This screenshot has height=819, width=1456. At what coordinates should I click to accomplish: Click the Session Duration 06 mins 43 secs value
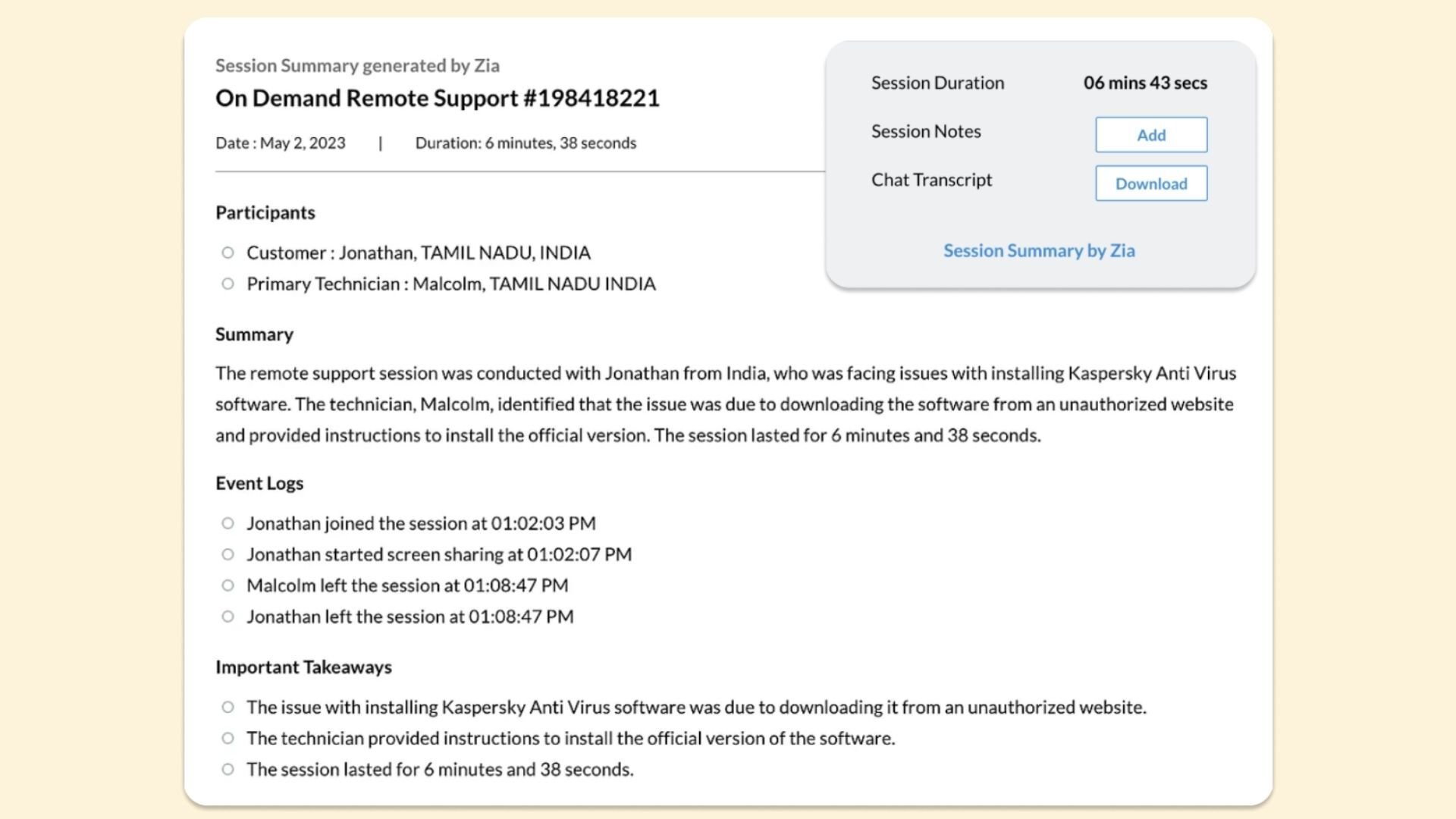(1144, 83)
